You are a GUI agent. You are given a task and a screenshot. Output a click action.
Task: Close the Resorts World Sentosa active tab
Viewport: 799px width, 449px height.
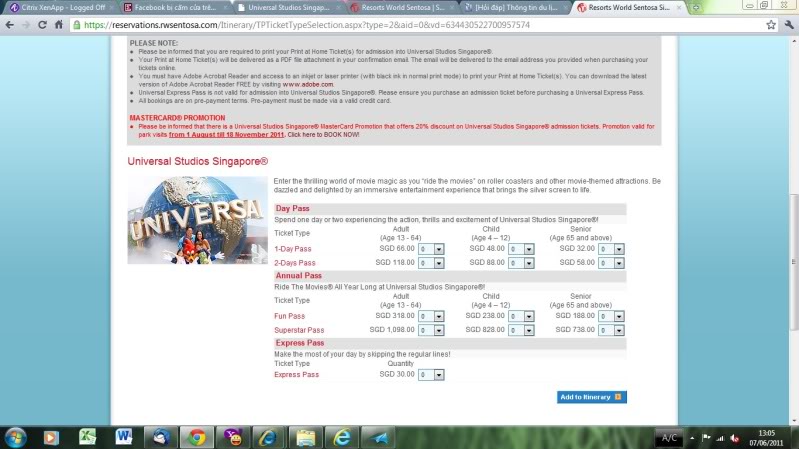coord(679,8)
